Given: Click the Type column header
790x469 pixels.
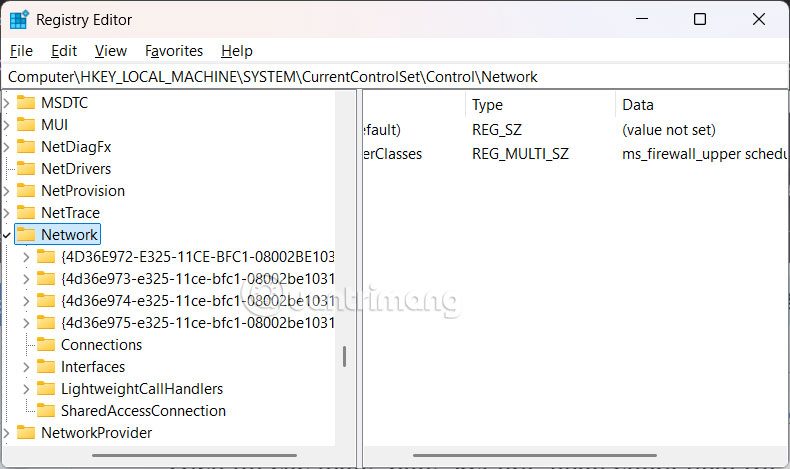Looking at the screenshot, I should pos(488,105).
